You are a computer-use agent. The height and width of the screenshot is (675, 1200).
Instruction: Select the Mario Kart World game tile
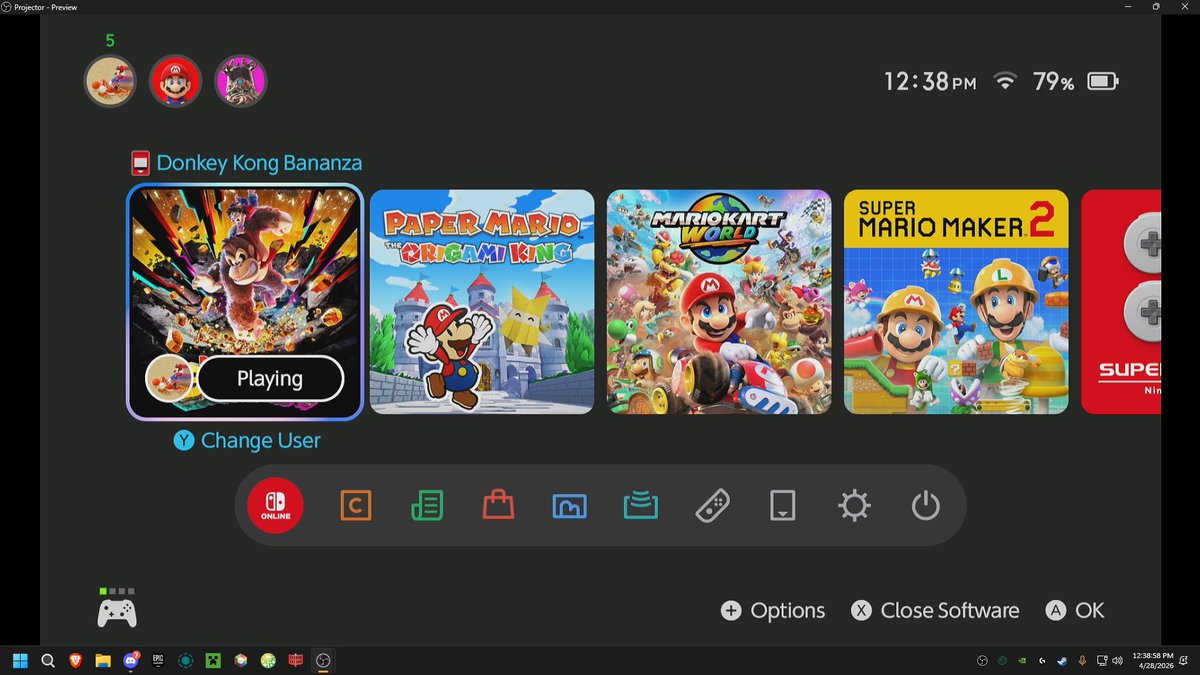[x=719, y=302]
